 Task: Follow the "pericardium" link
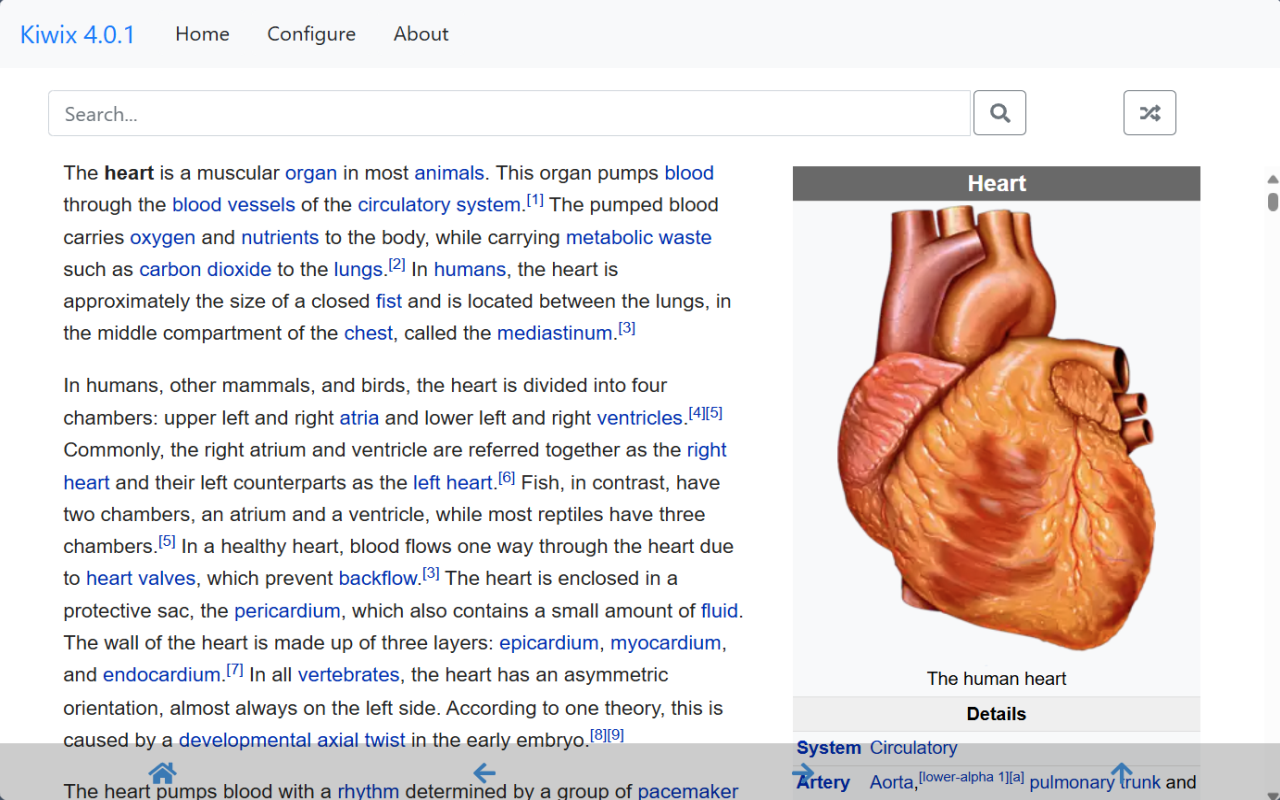pos(287,610)
